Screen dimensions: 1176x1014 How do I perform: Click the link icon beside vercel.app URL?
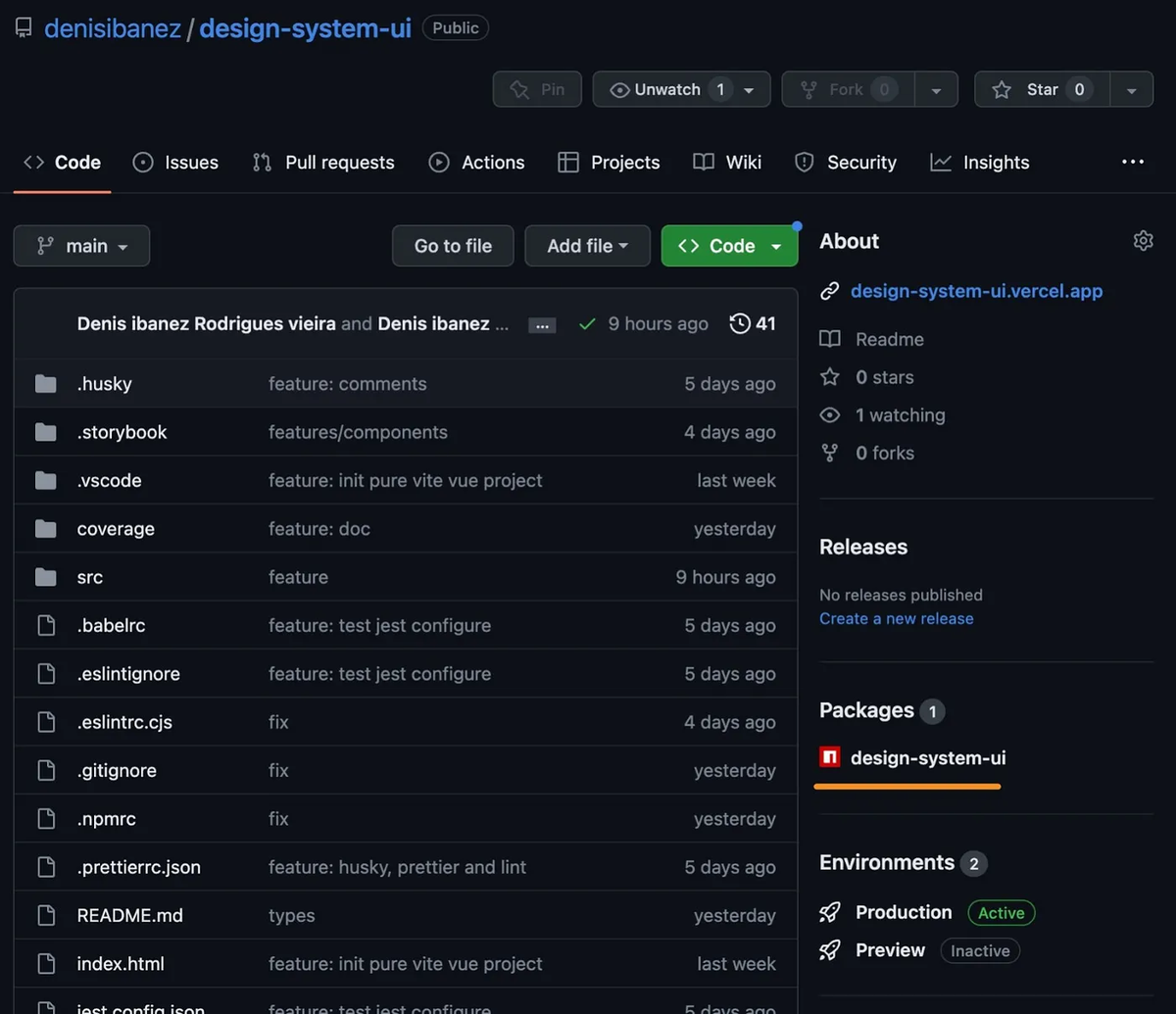point(830,291)
